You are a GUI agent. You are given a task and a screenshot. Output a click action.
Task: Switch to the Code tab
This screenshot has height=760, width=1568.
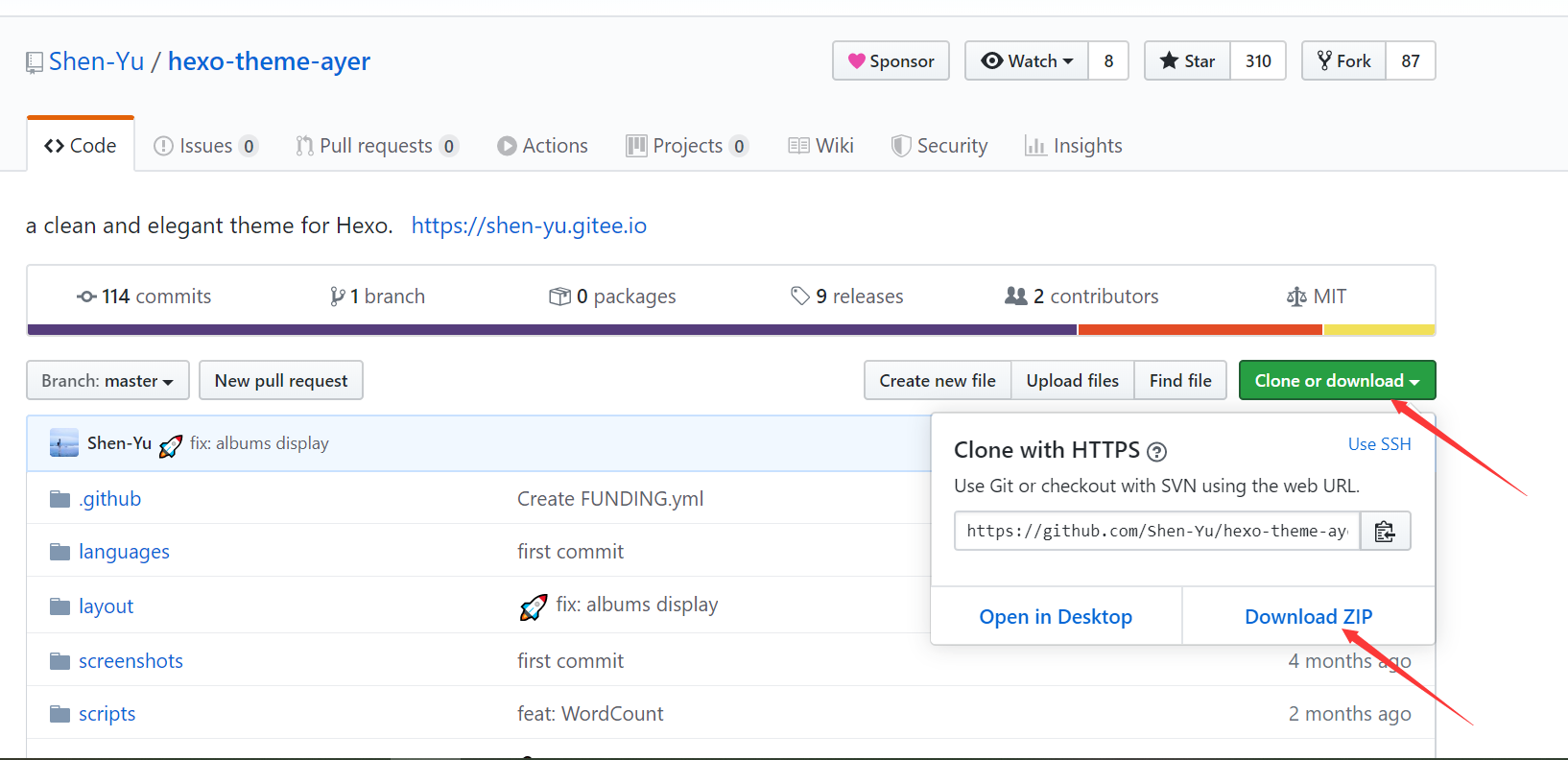pyautogui.click(x=81, y=146)
